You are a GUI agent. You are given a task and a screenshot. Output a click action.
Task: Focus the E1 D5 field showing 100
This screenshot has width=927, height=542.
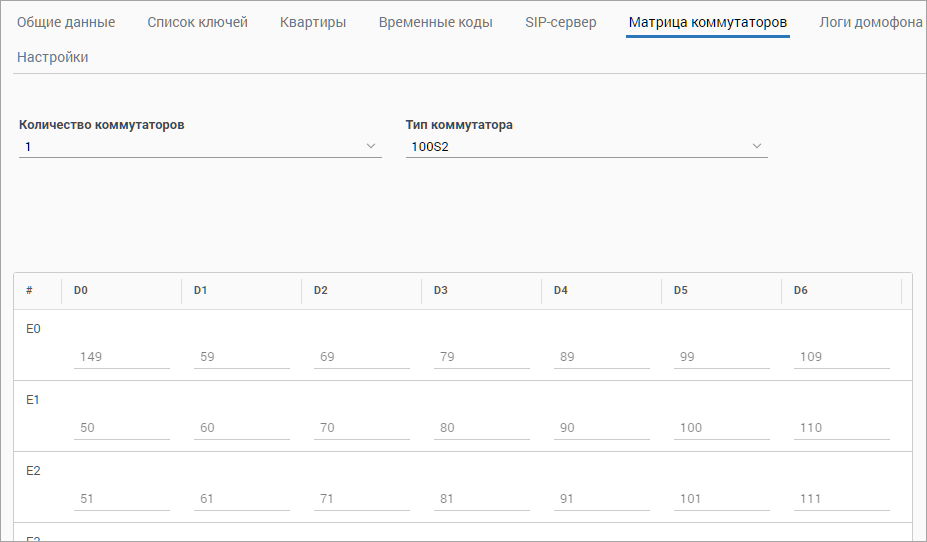click(721, 428)
